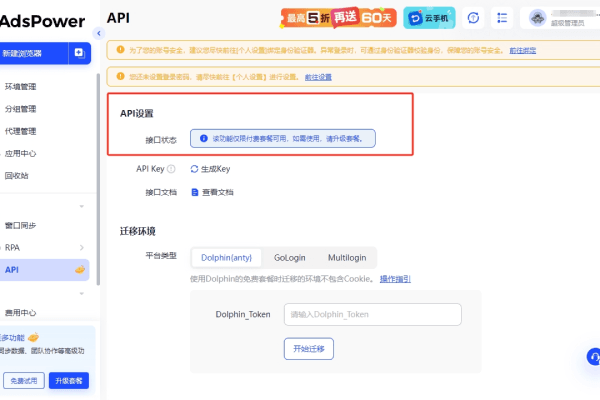Screen dimensions: 600x400
Task: Open 分组管理 in the sidebar
Action: pyautogui.click(x=20, y=109)
